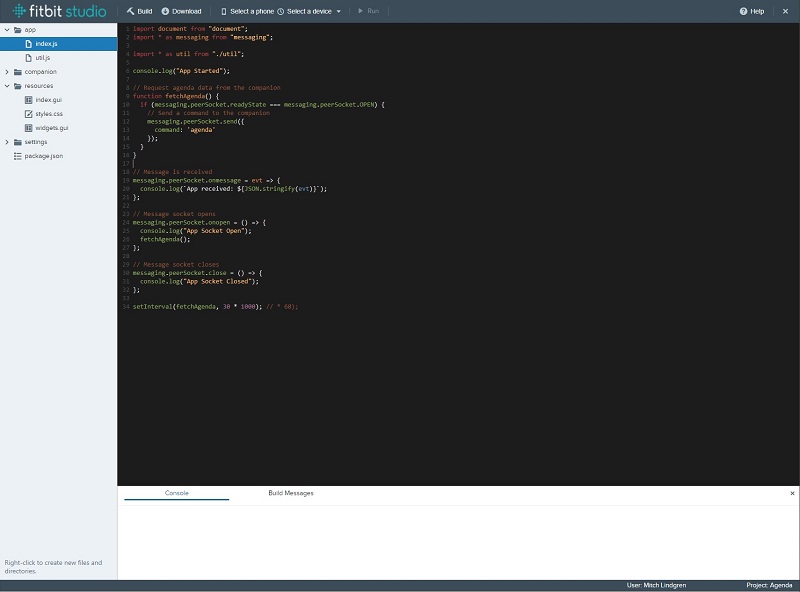
Task: Click the index.gui file icon
Action: pos(29,100)
